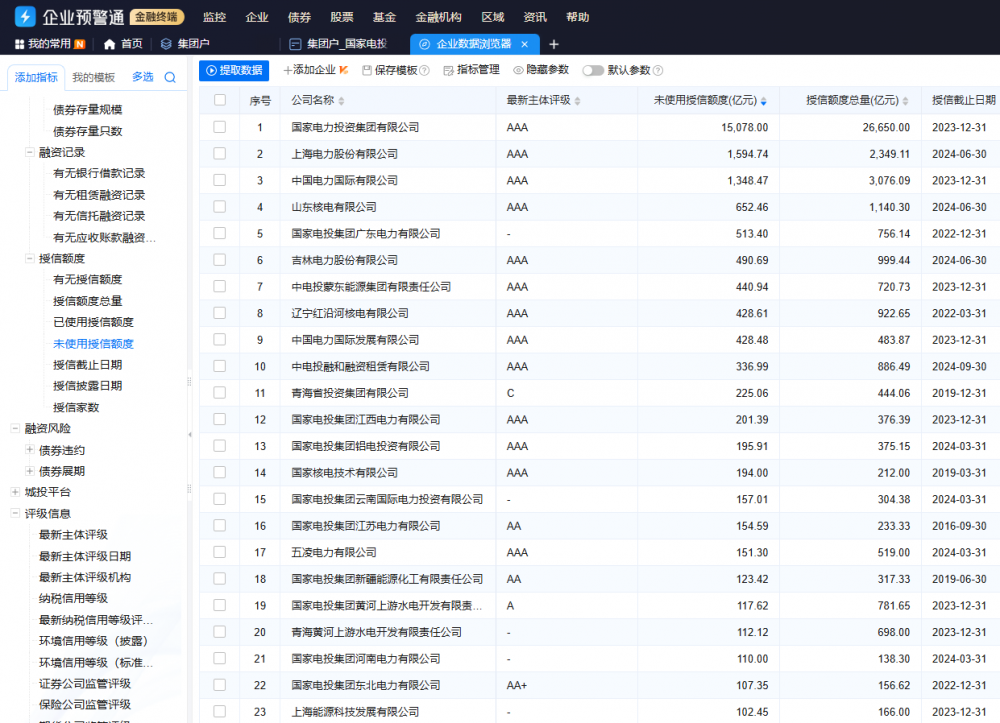
Task: Select the 最新主体评级 indicator
Action: click(73, 534)
